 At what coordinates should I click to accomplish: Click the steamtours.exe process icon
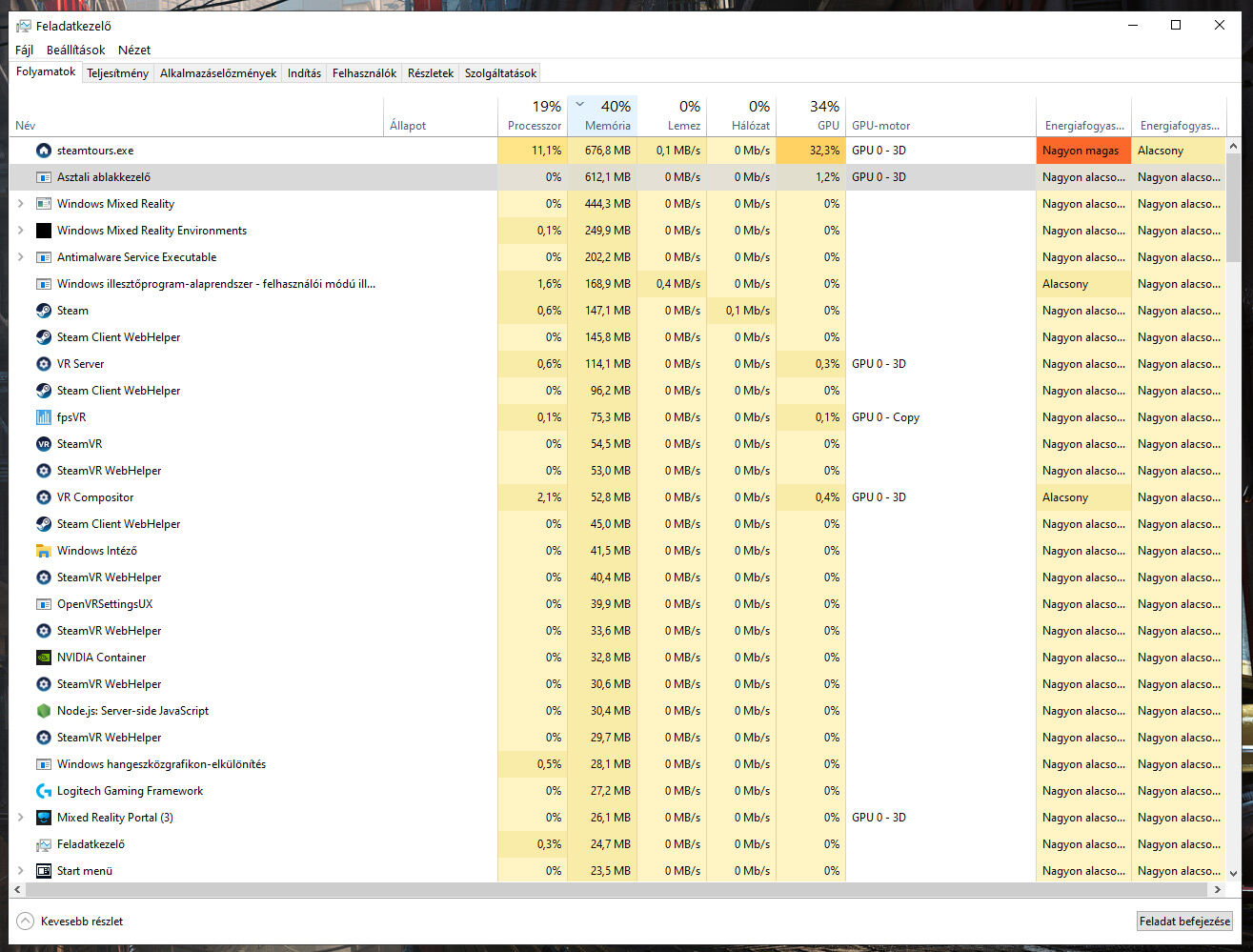pyautogui.click(x=43, y=151)
